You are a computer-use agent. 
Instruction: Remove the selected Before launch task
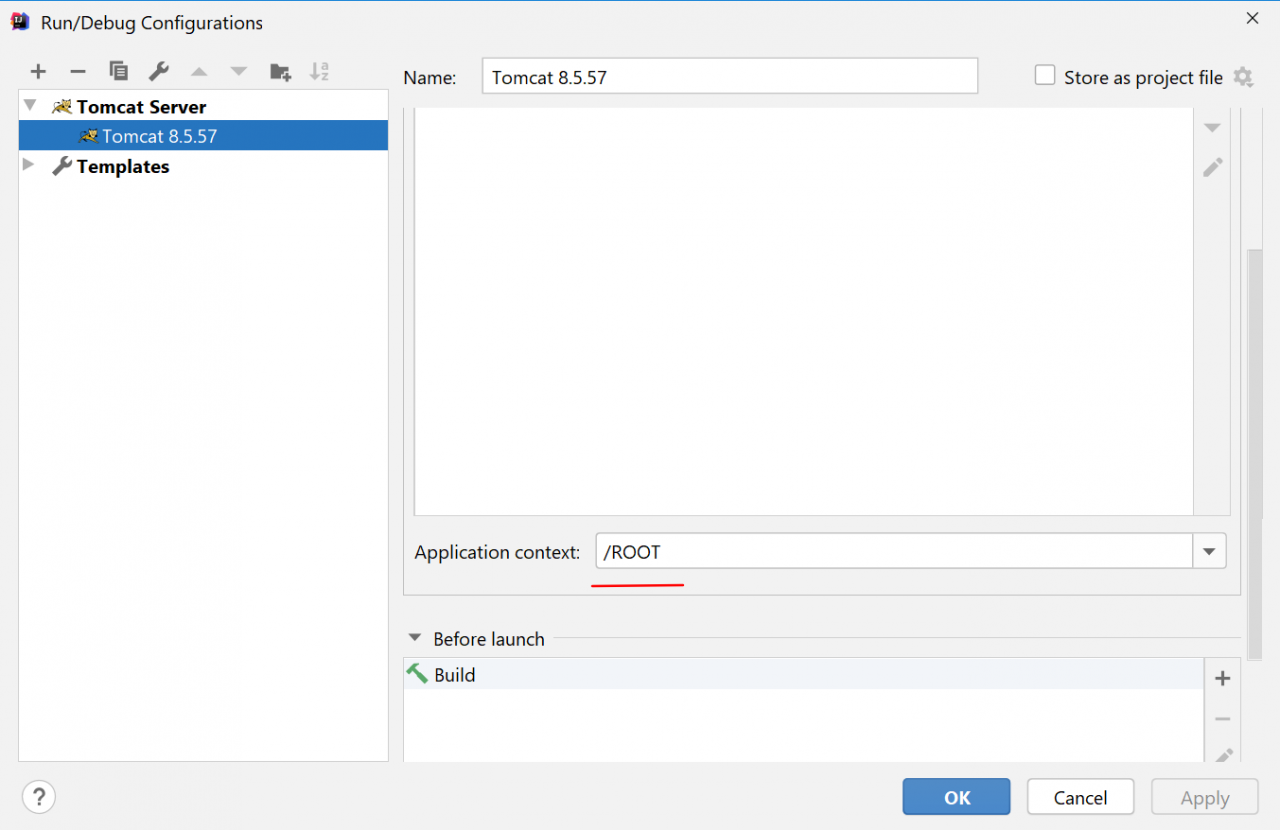click(x=1222, y=719)
